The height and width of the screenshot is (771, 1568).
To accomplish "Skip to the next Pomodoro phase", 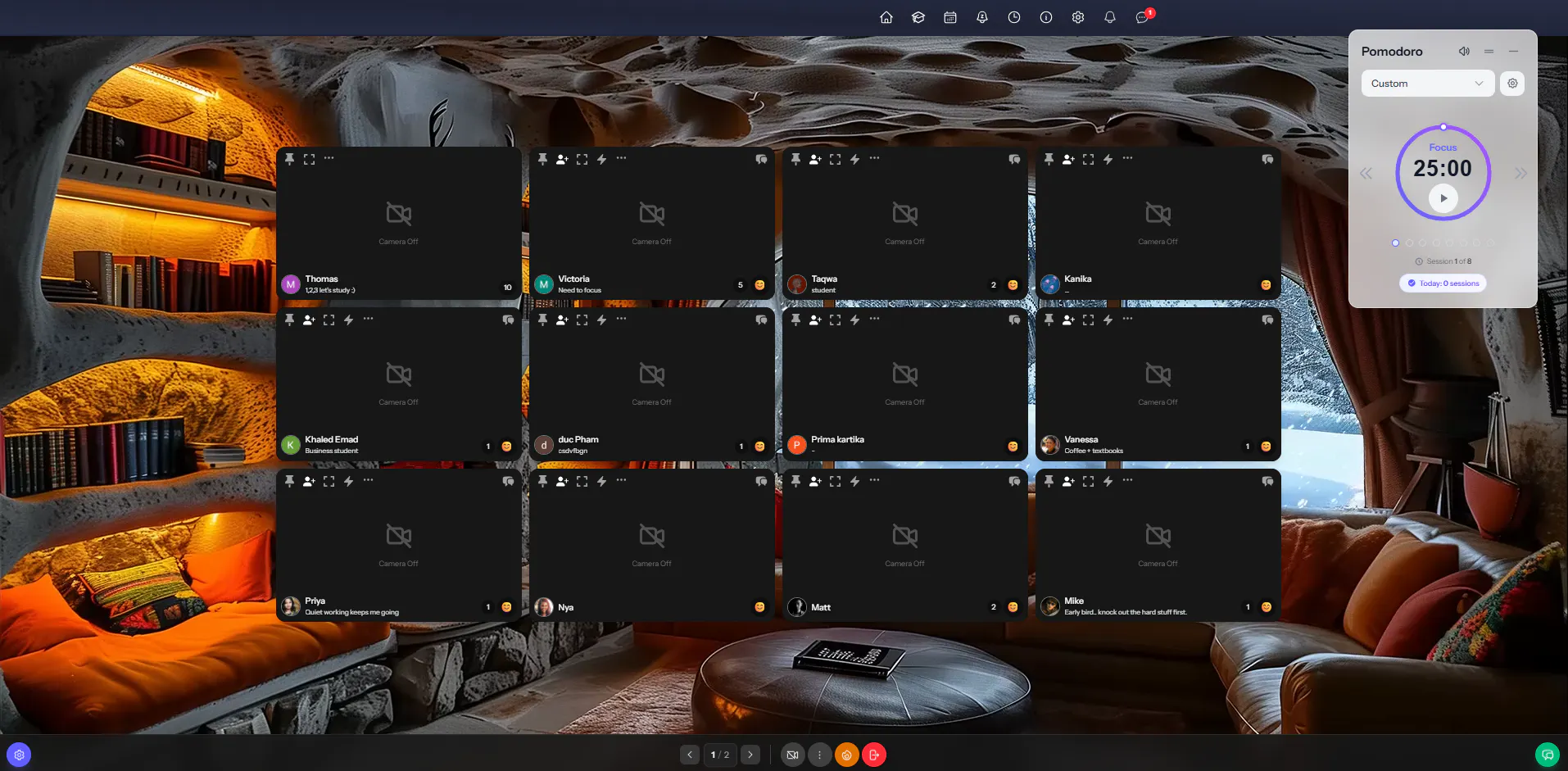I will click(x=1520, y=173).
